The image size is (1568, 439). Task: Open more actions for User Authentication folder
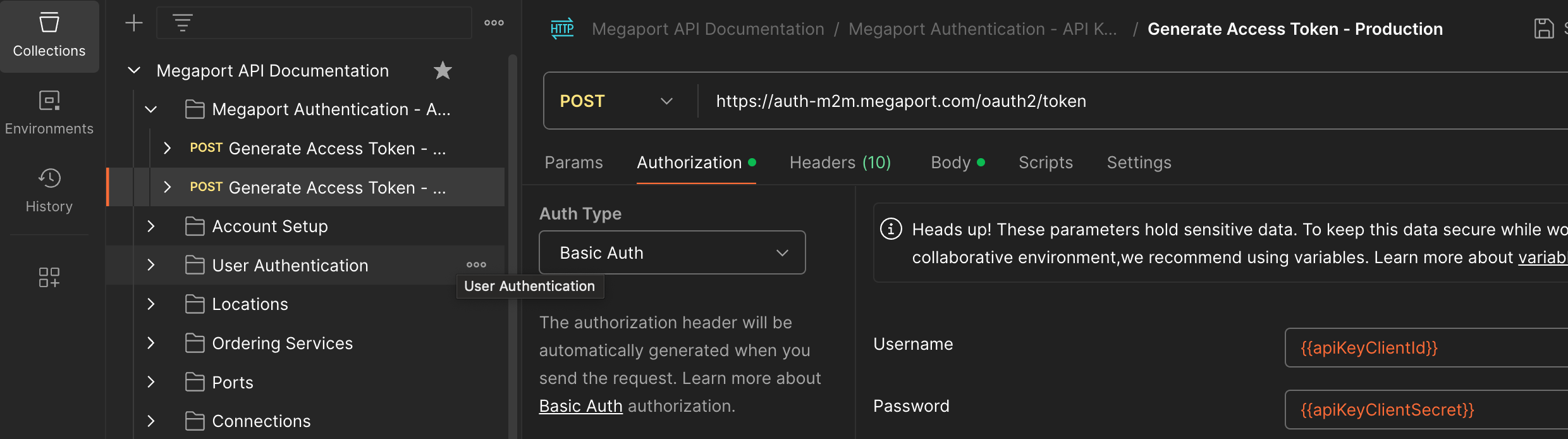476,265
